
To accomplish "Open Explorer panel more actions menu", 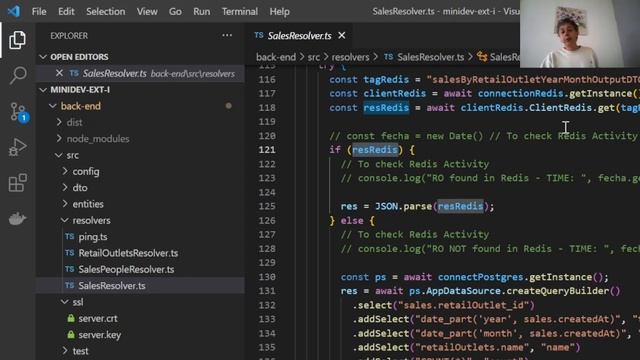I will [227, 36].
